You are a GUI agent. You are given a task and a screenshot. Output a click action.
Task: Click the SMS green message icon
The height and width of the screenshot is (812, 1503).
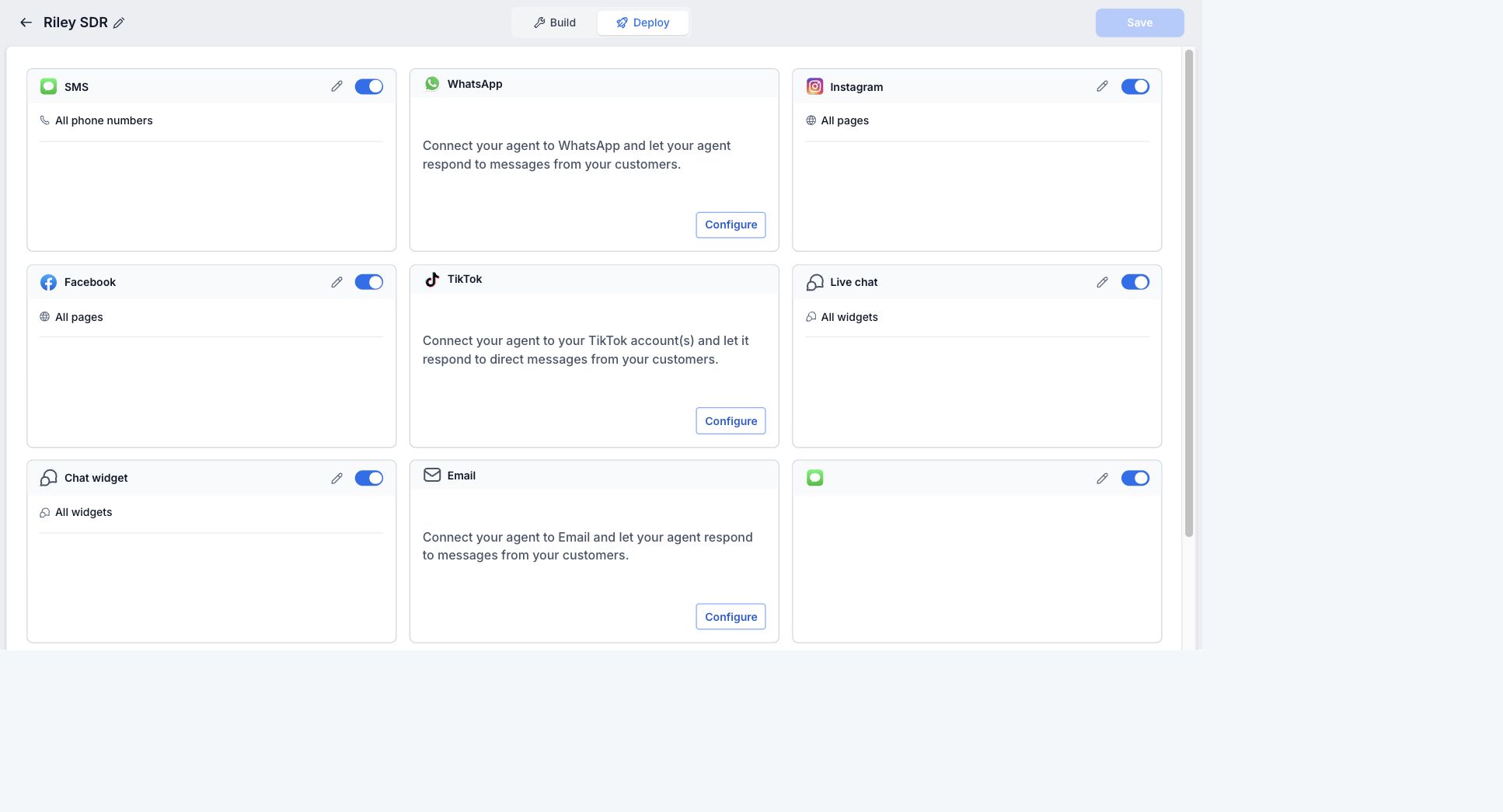(48, 86)
